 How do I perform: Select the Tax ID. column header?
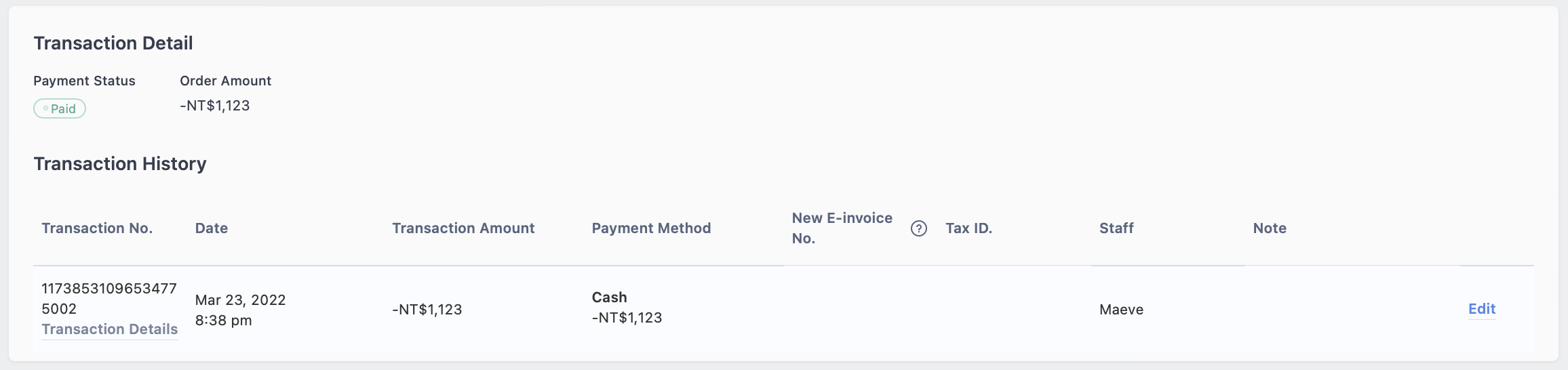(969, 228)
